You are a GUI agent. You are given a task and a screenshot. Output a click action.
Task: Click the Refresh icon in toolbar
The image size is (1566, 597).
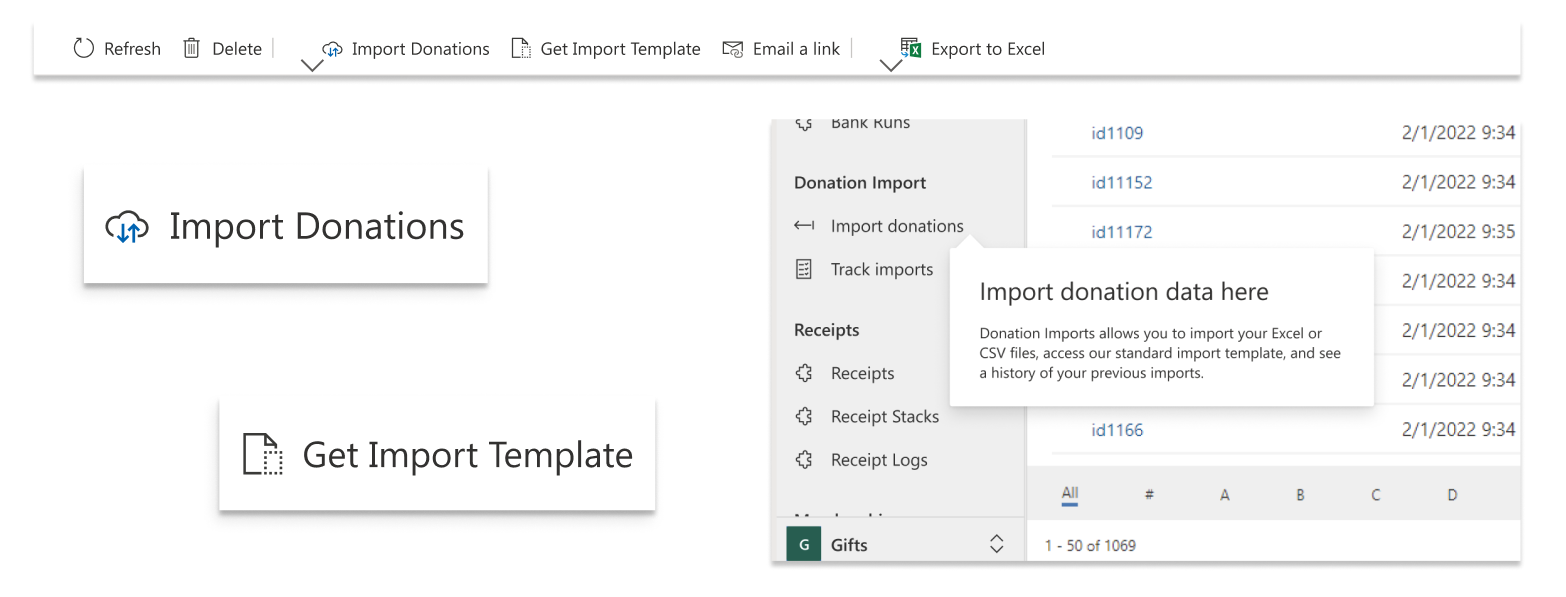pyautogui.click(x=84, y=49)
